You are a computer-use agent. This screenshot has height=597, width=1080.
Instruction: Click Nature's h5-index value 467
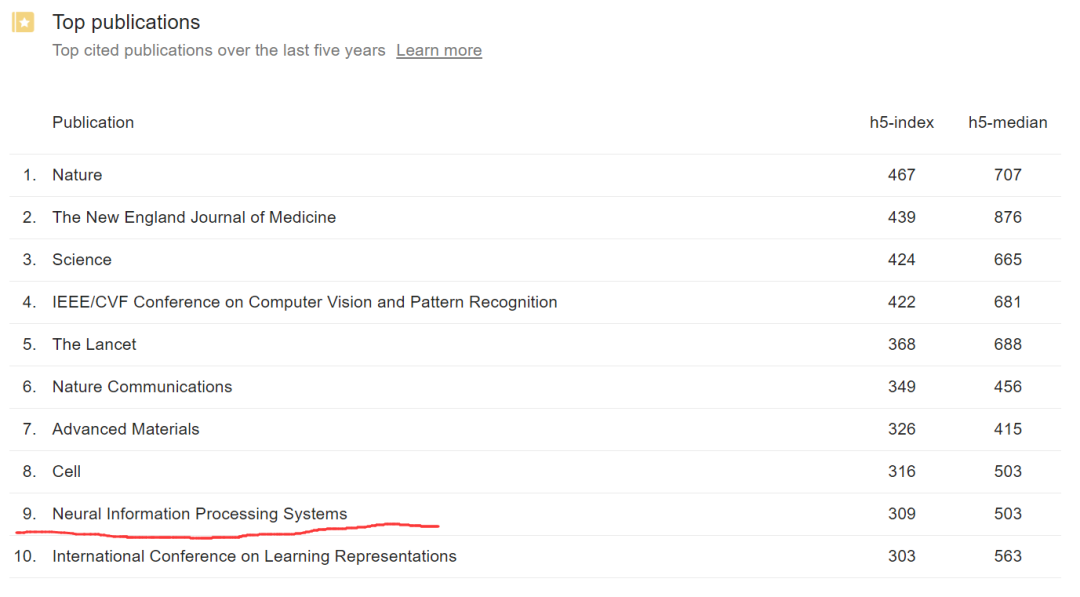tap(901, 175)
